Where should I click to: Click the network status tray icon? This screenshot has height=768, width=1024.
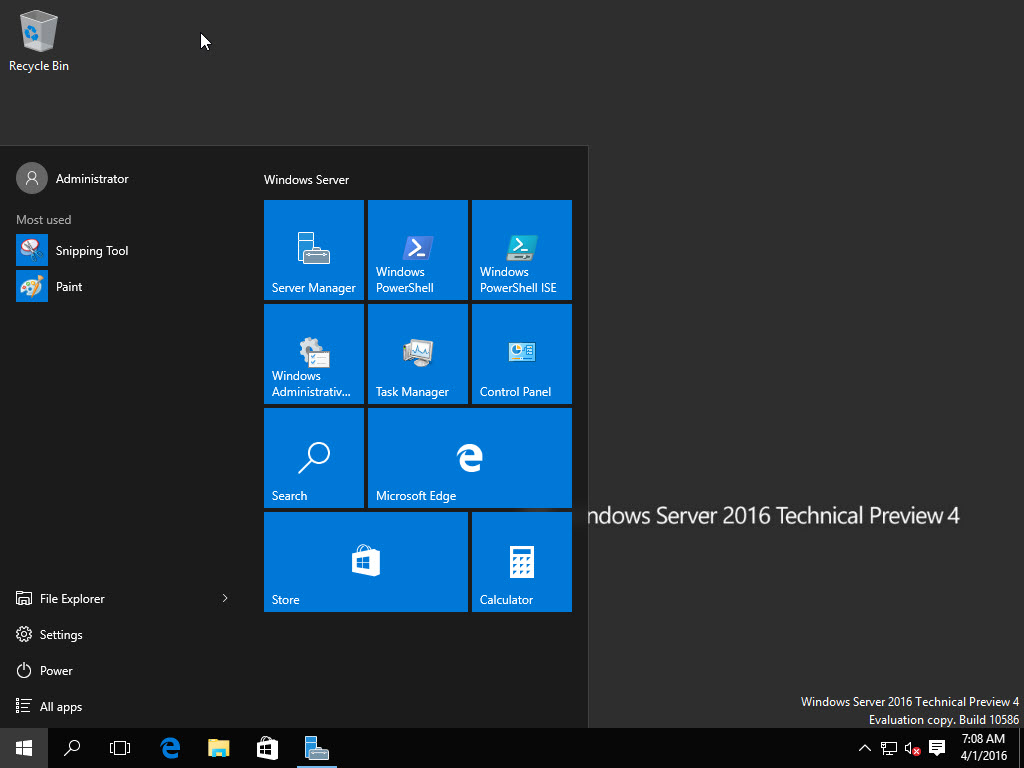click(x=888, y=748)
